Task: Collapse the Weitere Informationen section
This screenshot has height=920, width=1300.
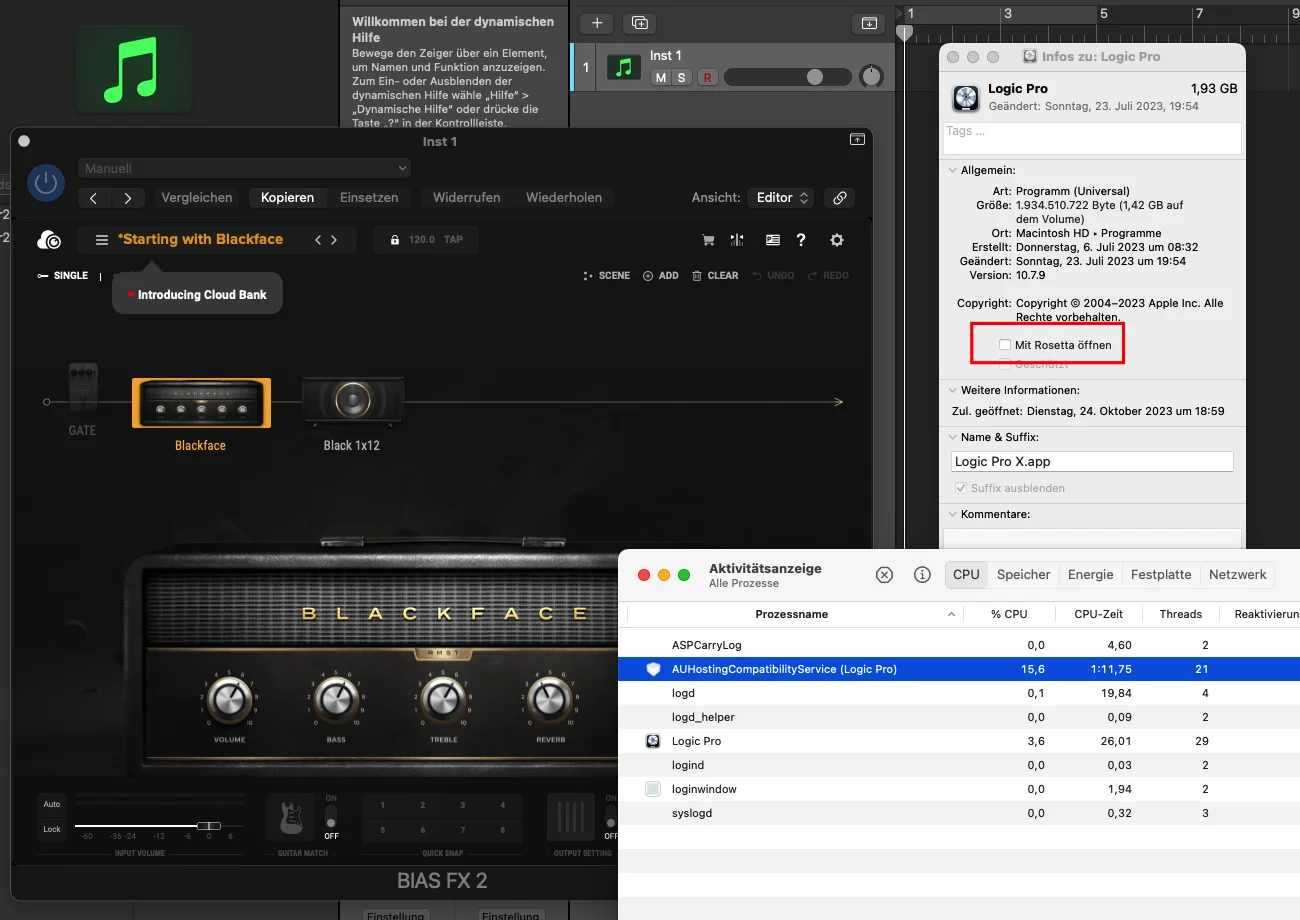Action: tap(952, 390)
